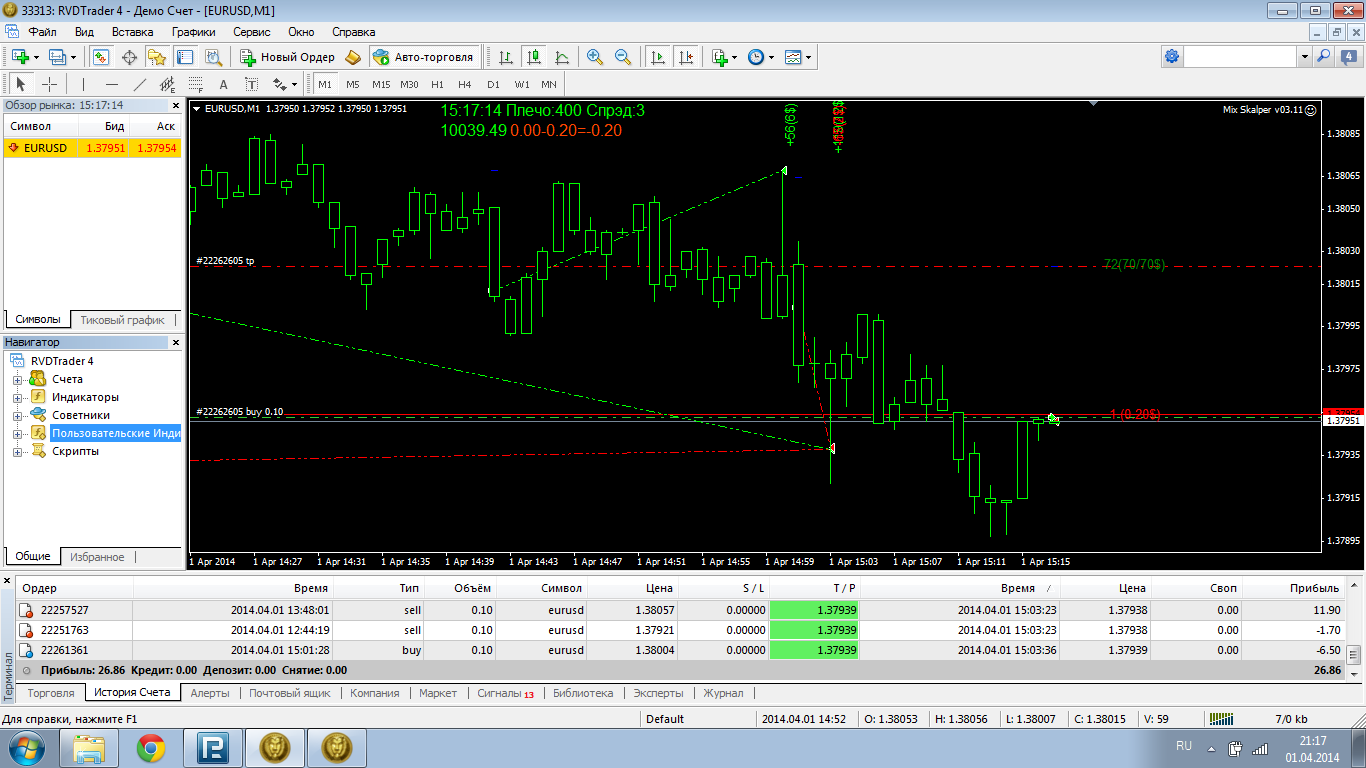
Task: Click the Новый Ордер button
Action: pyautogui.click(x=287, y=57)
